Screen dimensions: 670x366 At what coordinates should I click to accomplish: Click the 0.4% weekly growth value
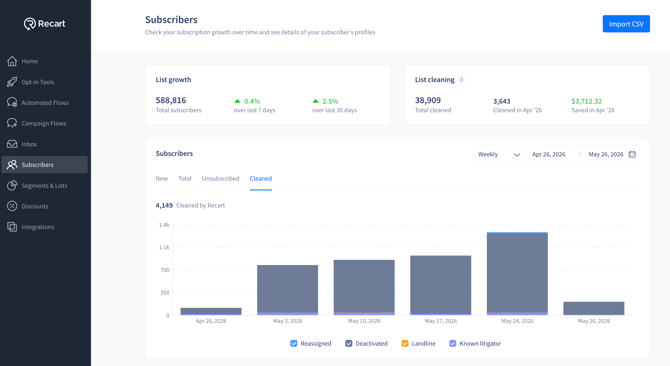tap(252, 101)
